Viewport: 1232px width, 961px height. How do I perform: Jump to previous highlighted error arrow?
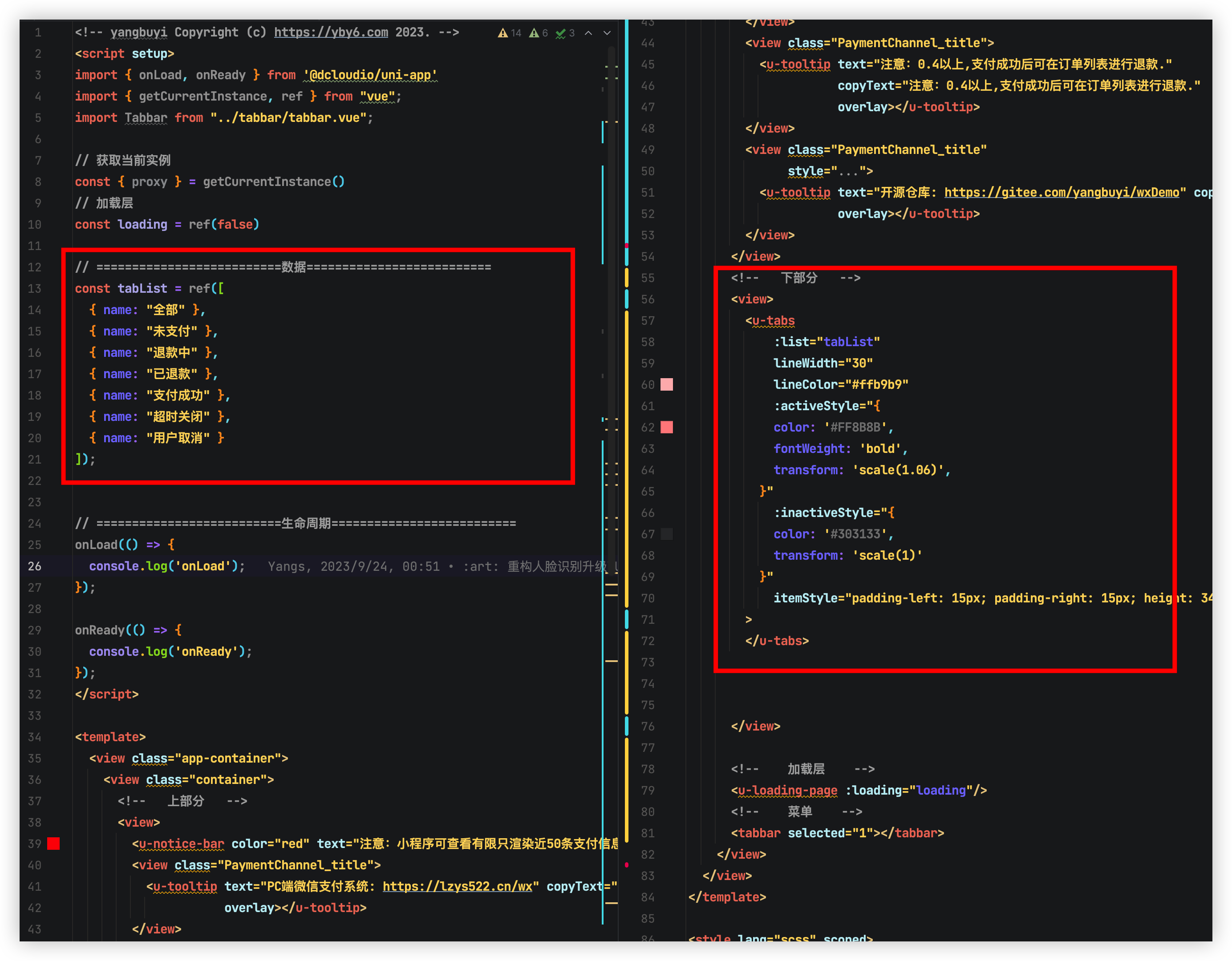[x=588, y=33]
